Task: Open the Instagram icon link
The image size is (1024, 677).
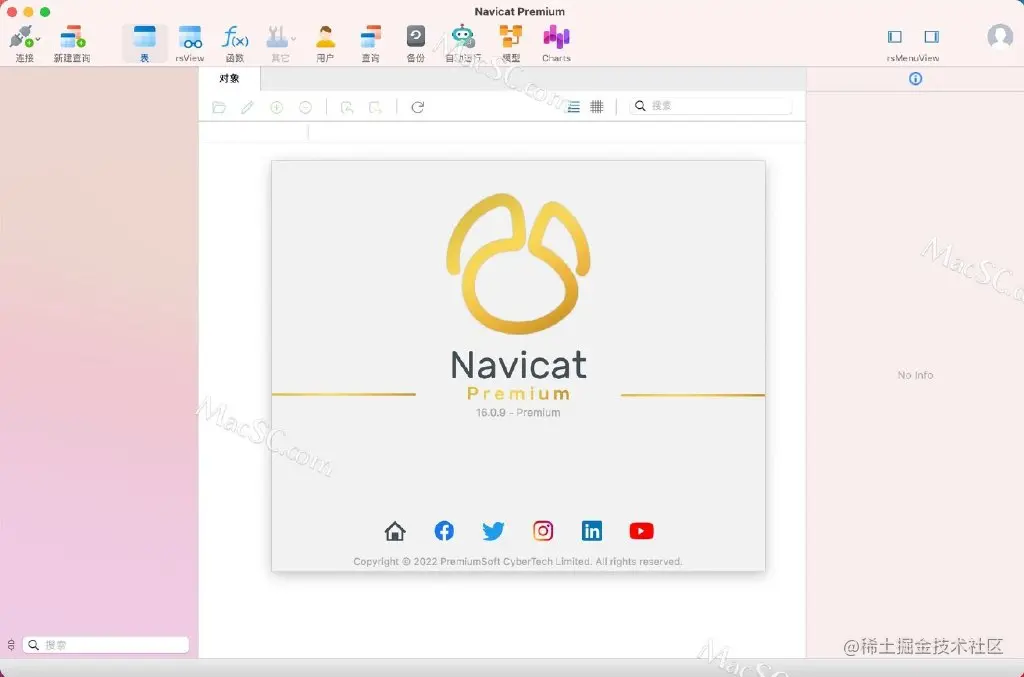Action: coord(543,531)
